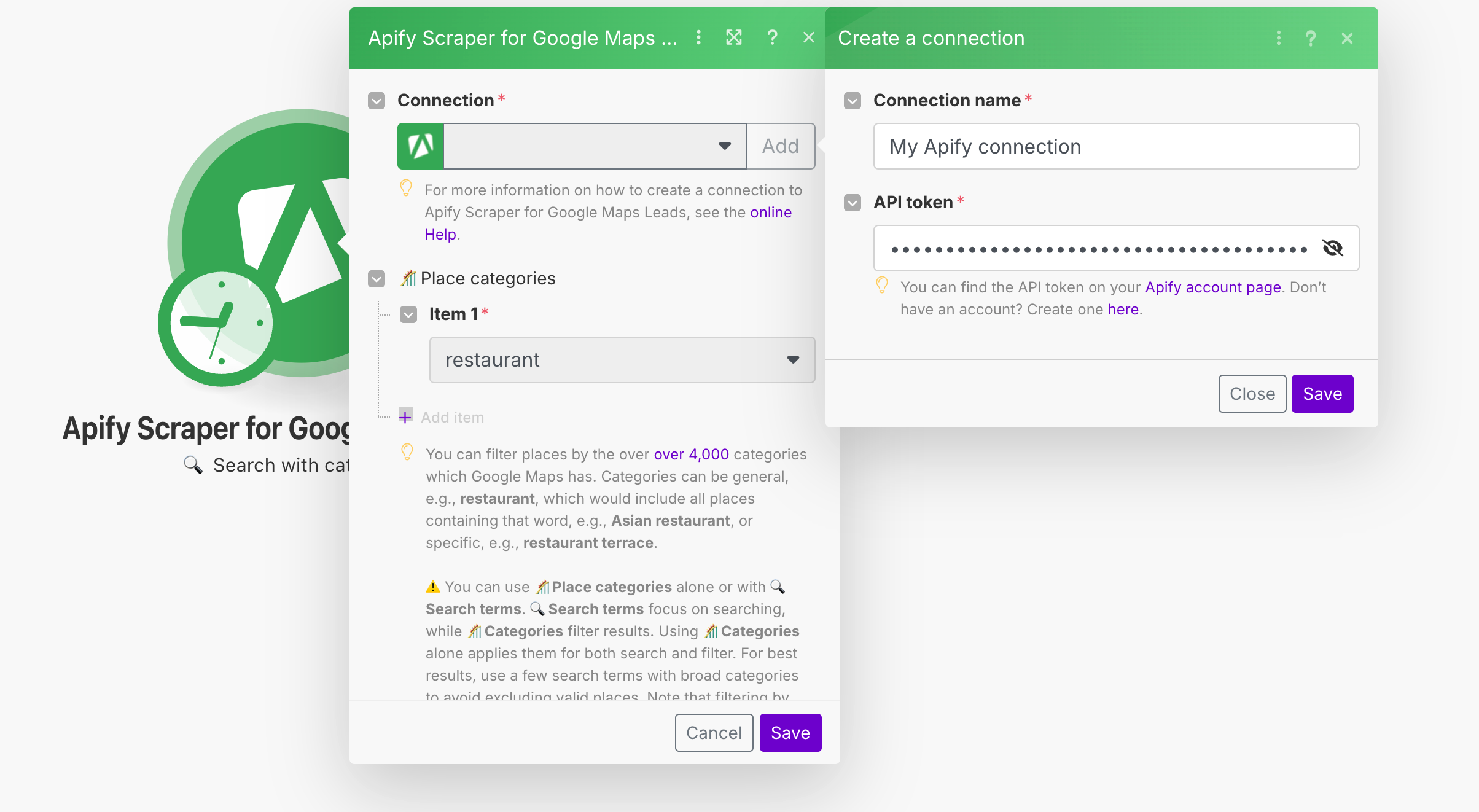Image resolution: width=1479 pixels, height=812 pixels.
Task: Reveal API token with eye icon
Action: pyautogui.click(x=1333, y=248)
